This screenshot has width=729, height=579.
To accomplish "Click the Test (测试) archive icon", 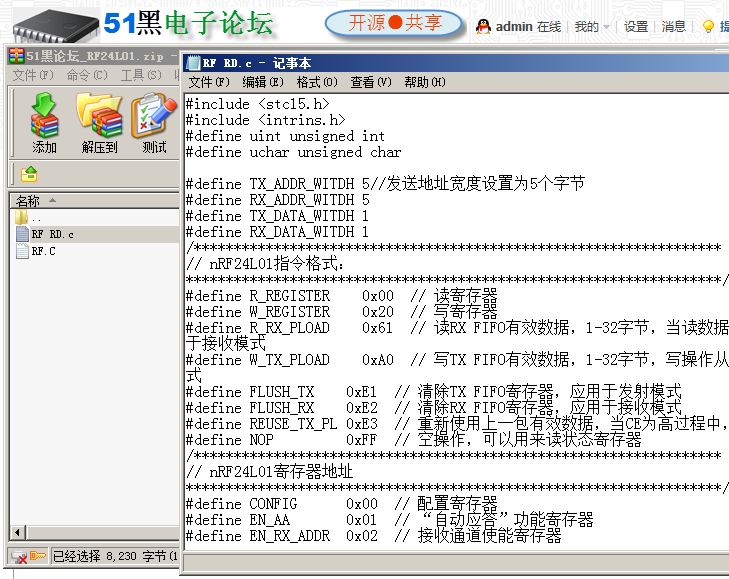I will pyautogui.click(x=154, y=115).
